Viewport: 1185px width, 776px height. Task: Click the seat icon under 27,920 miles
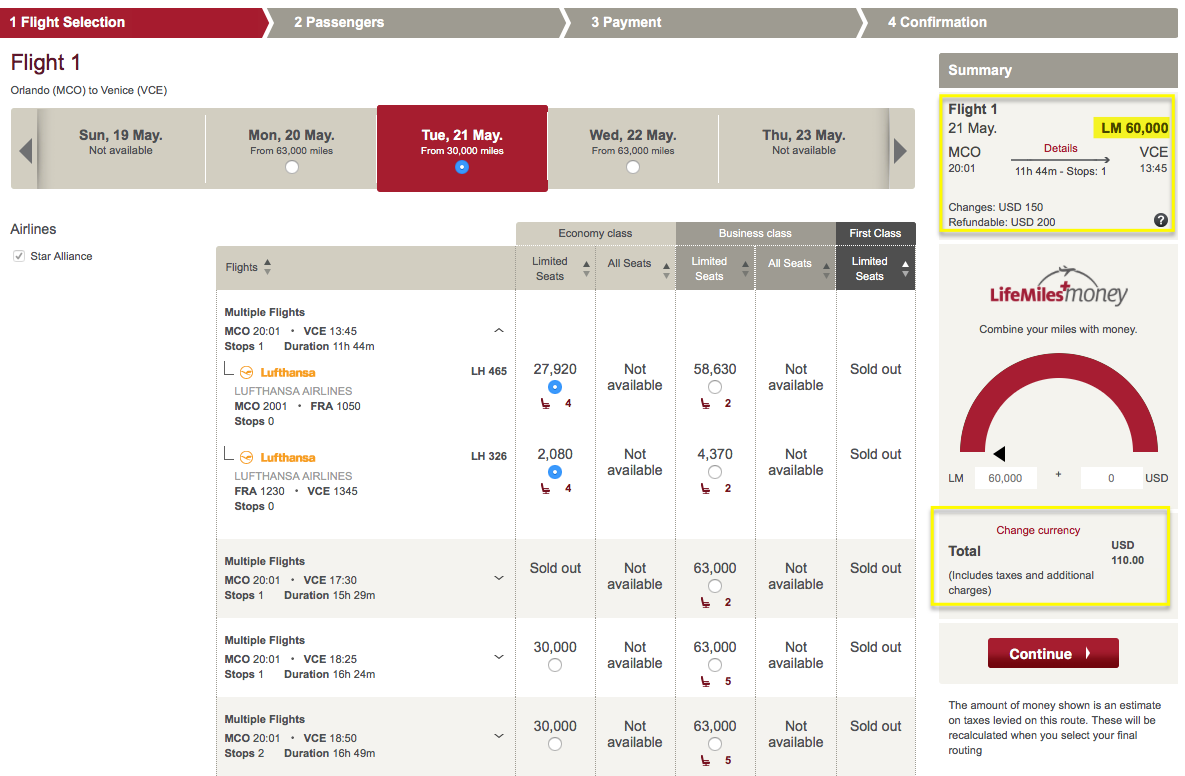click(x=545, y=404)
